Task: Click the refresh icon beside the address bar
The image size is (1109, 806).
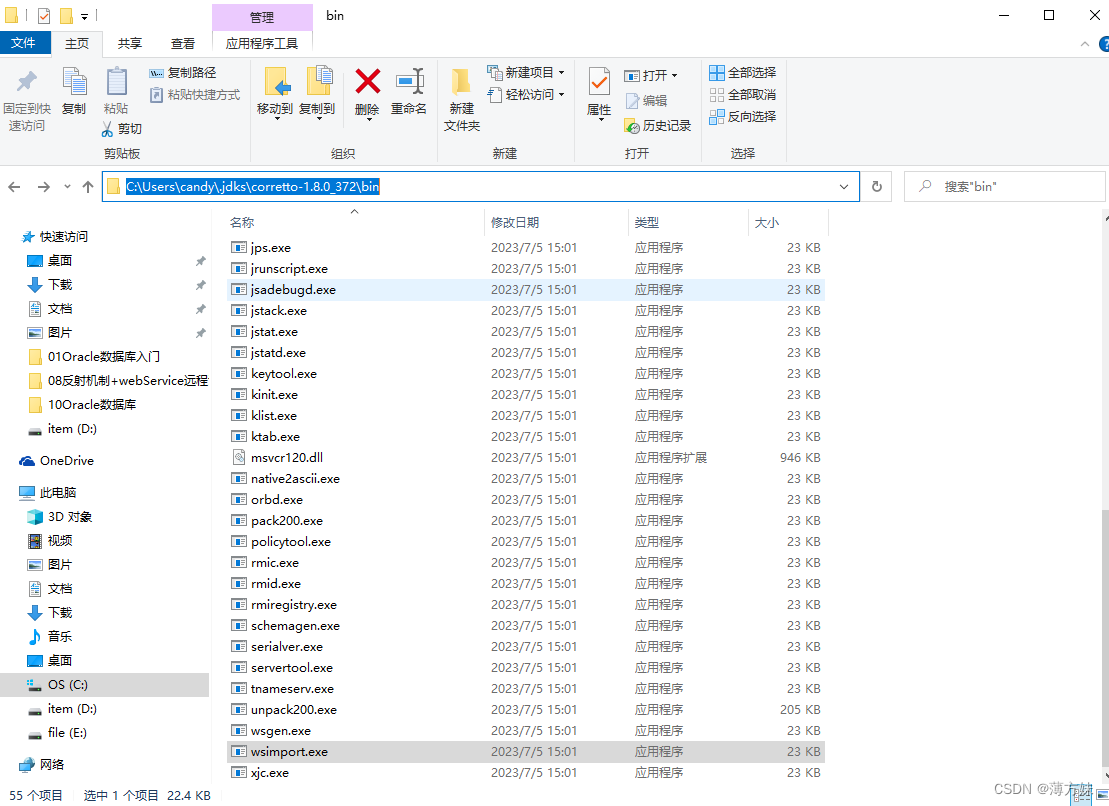Action: point(876,186)
